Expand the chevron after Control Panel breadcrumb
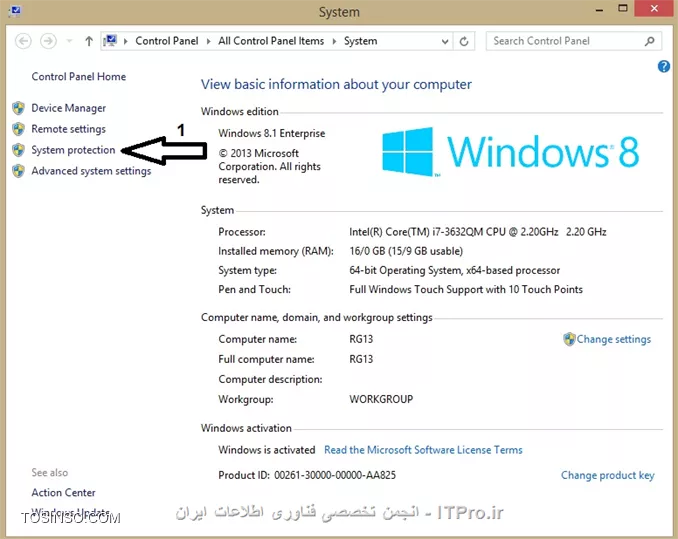Viewport: 678px width, 539px height. pos(208,41)
